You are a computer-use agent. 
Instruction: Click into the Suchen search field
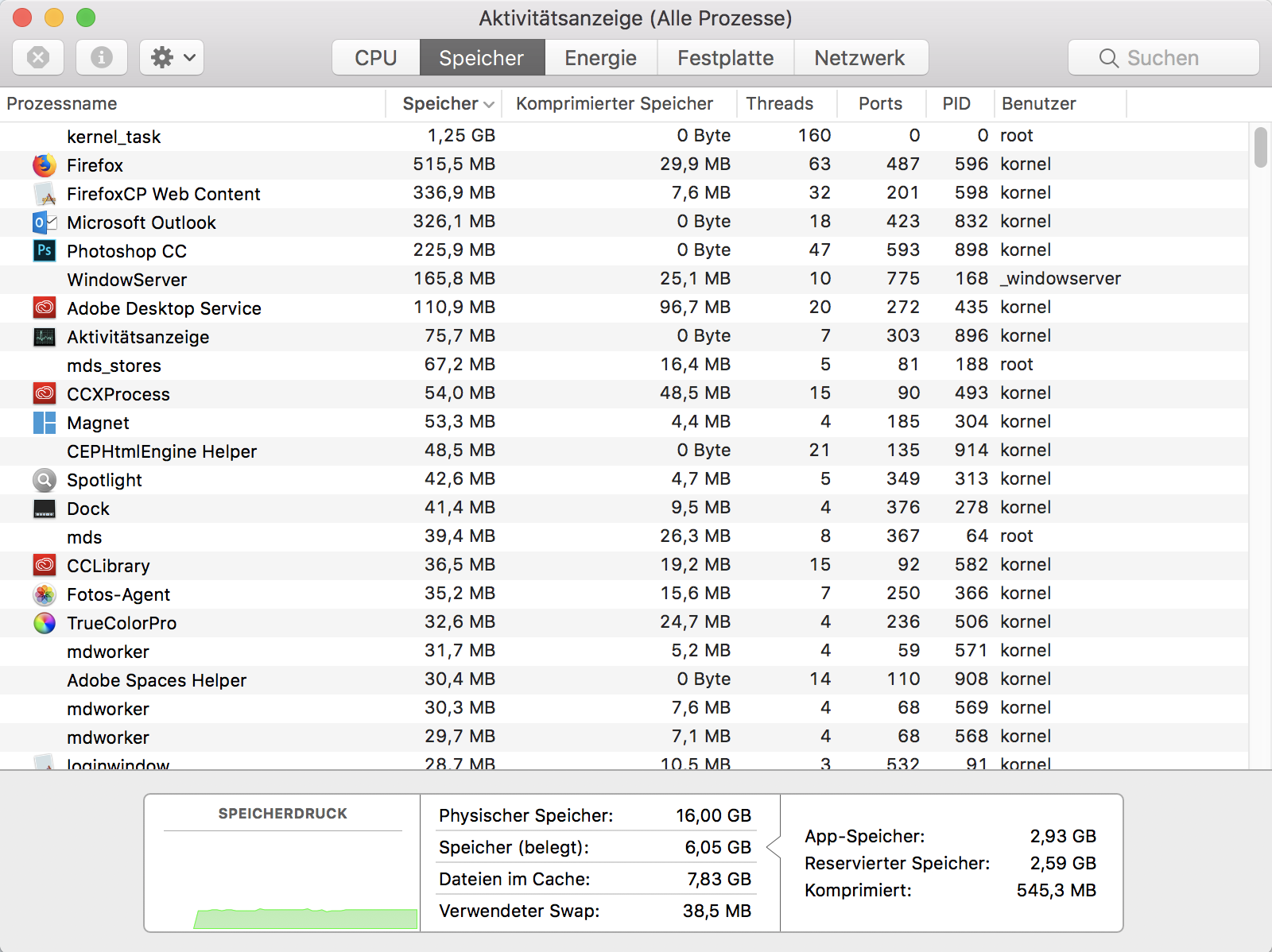click(1164, 57)
